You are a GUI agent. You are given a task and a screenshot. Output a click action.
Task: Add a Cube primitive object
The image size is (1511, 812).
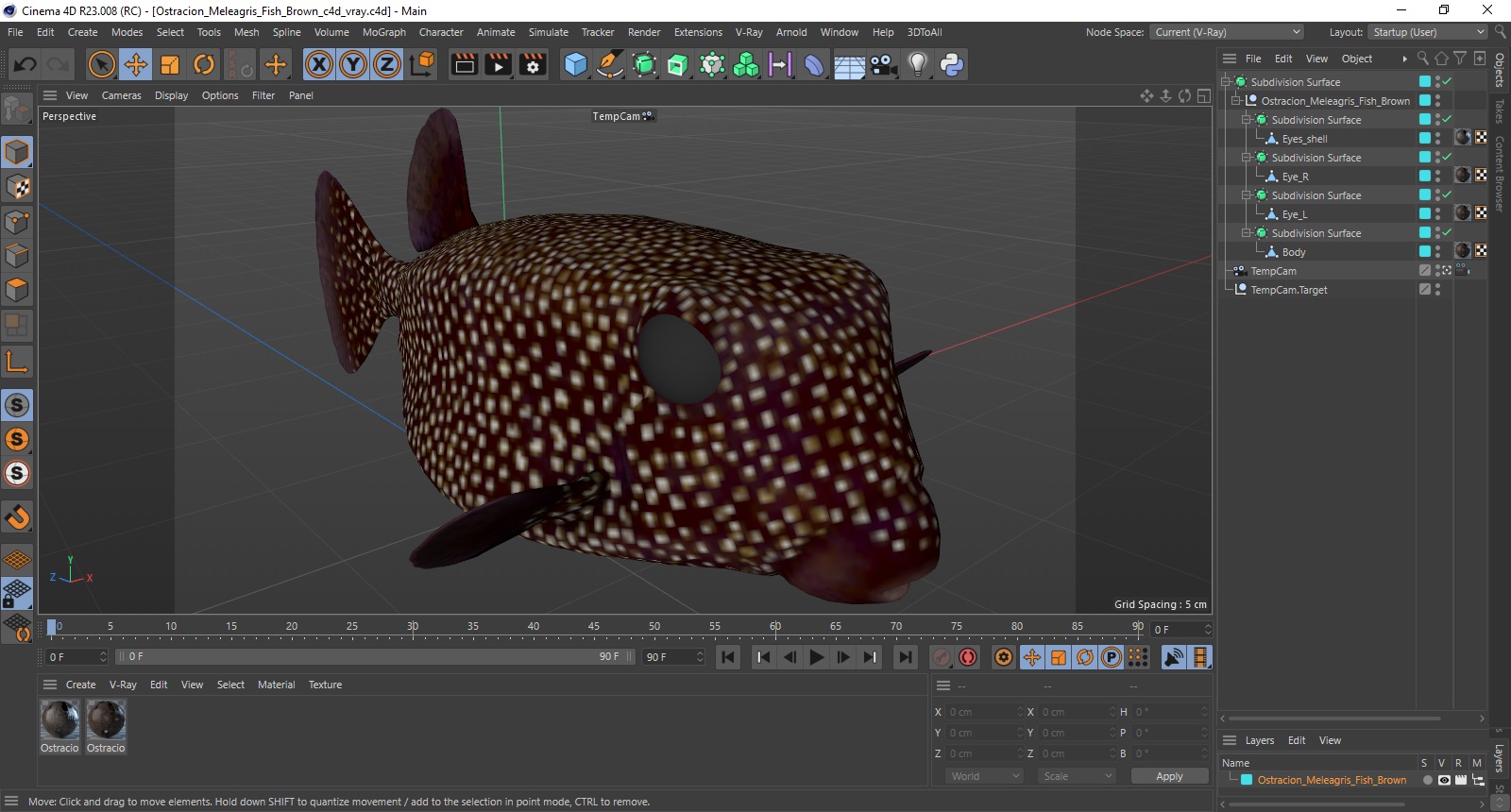(x=575, y=64)
